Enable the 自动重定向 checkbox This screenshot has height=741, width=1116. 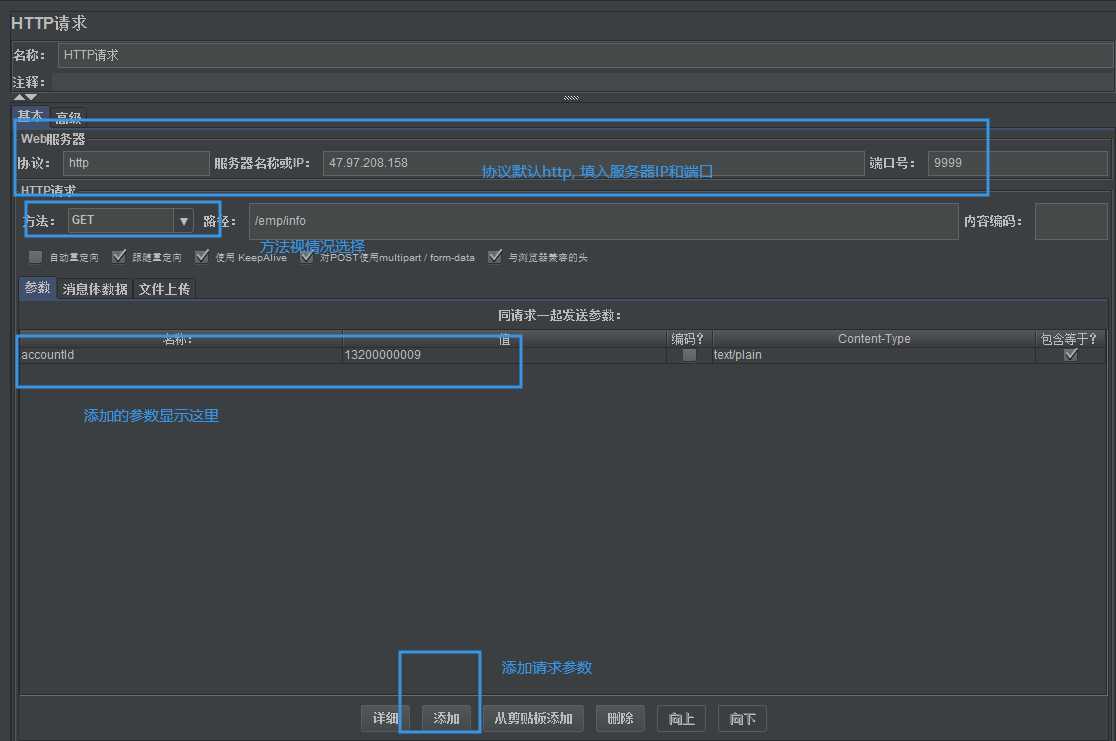click(36, 257)
